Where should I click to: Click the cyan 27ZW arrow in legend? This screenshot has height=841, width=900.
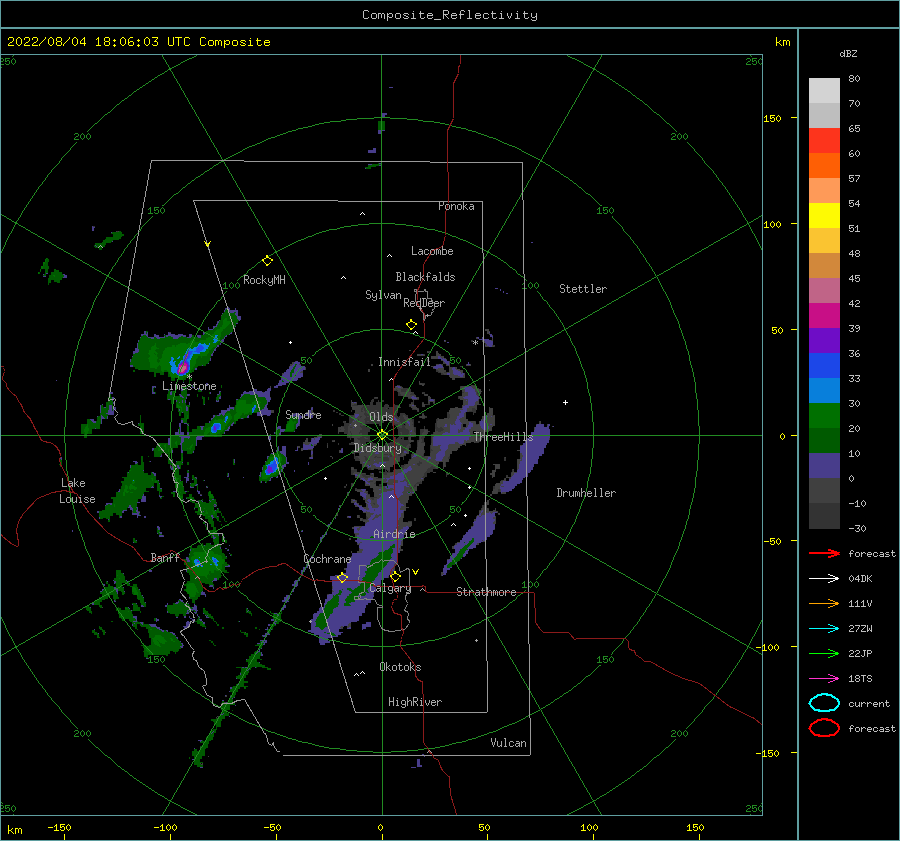click(x=824, y=629)
